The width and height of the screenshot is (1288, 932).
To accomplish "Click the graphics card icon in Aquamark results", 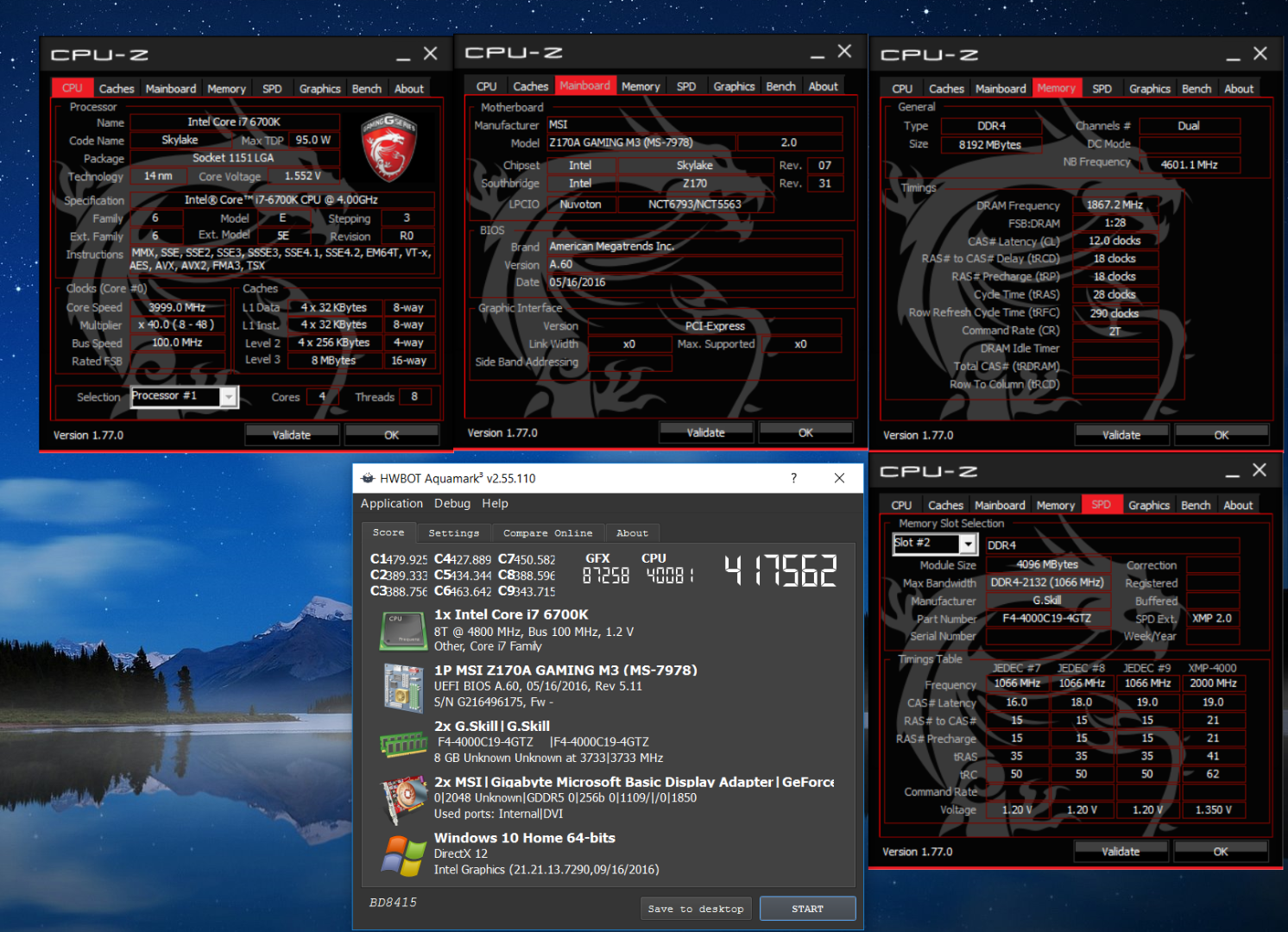I will (404, 799).
